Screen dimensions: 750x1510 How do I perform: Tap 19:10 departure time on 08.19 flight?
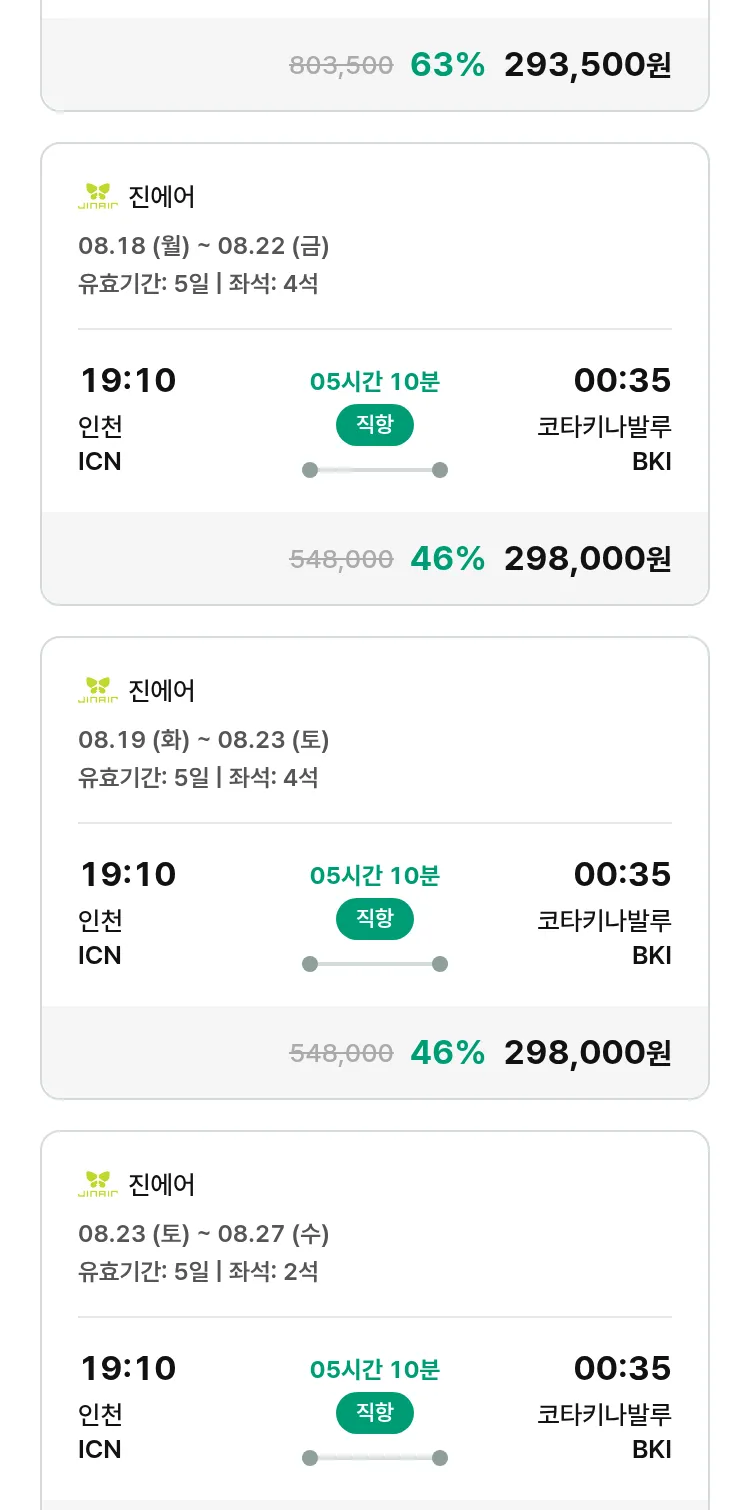pos(128,874)
